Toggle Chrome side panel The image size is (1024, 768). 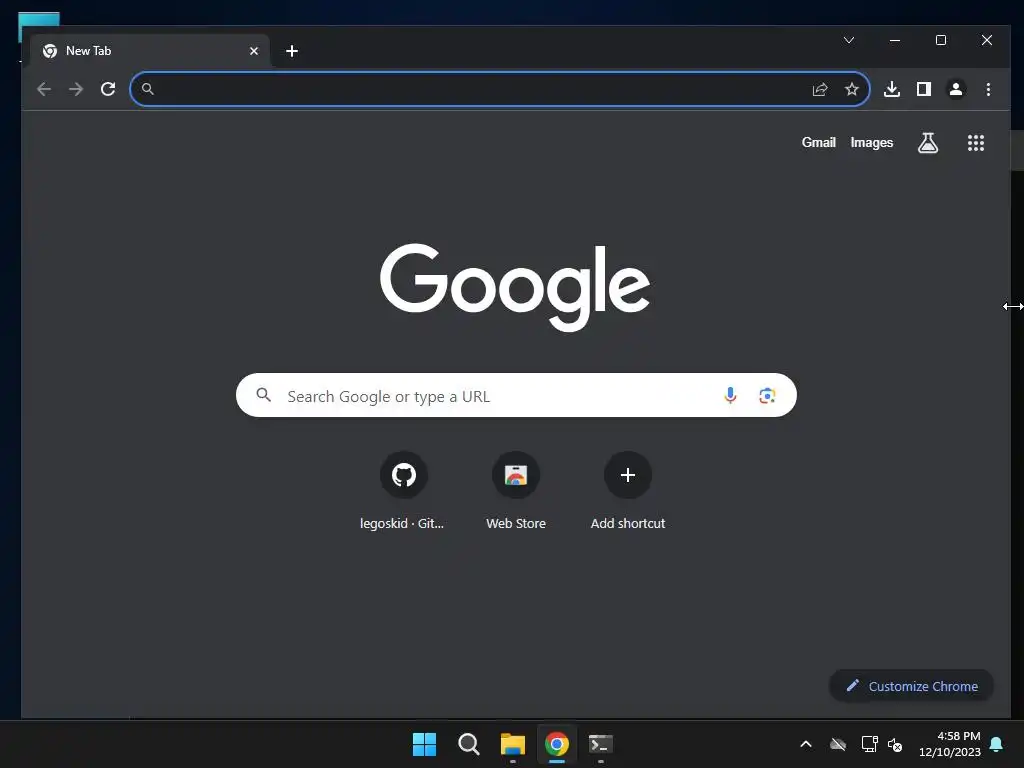(923, 89)
